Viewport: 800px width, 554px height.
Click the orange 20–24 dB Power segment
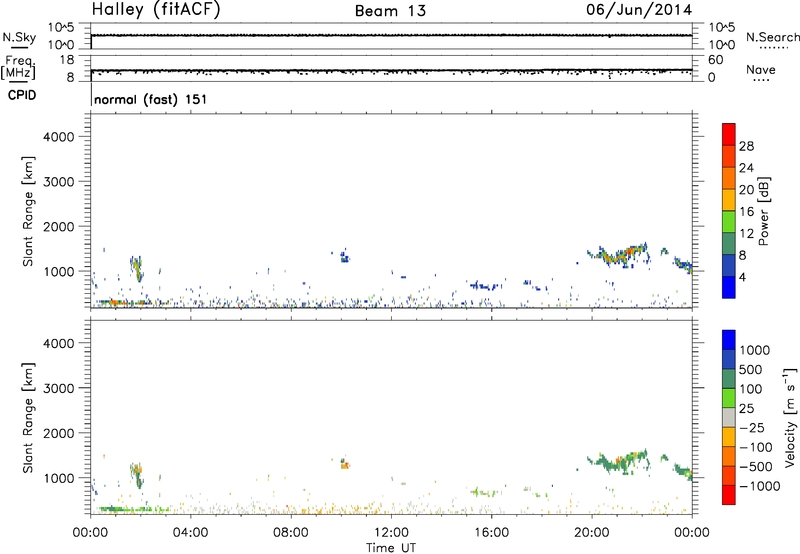coord(729,178)
